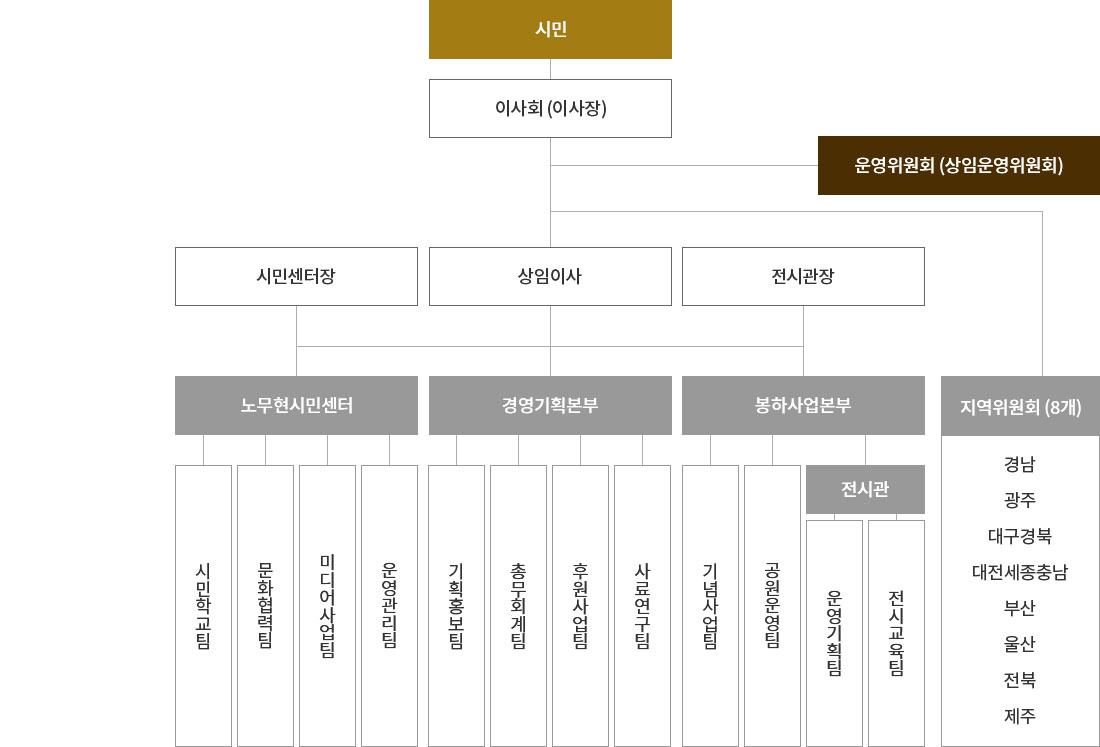Select the 시민학교팀 column
This screenshot has width=1100, height=747.
tap(203, 605)
